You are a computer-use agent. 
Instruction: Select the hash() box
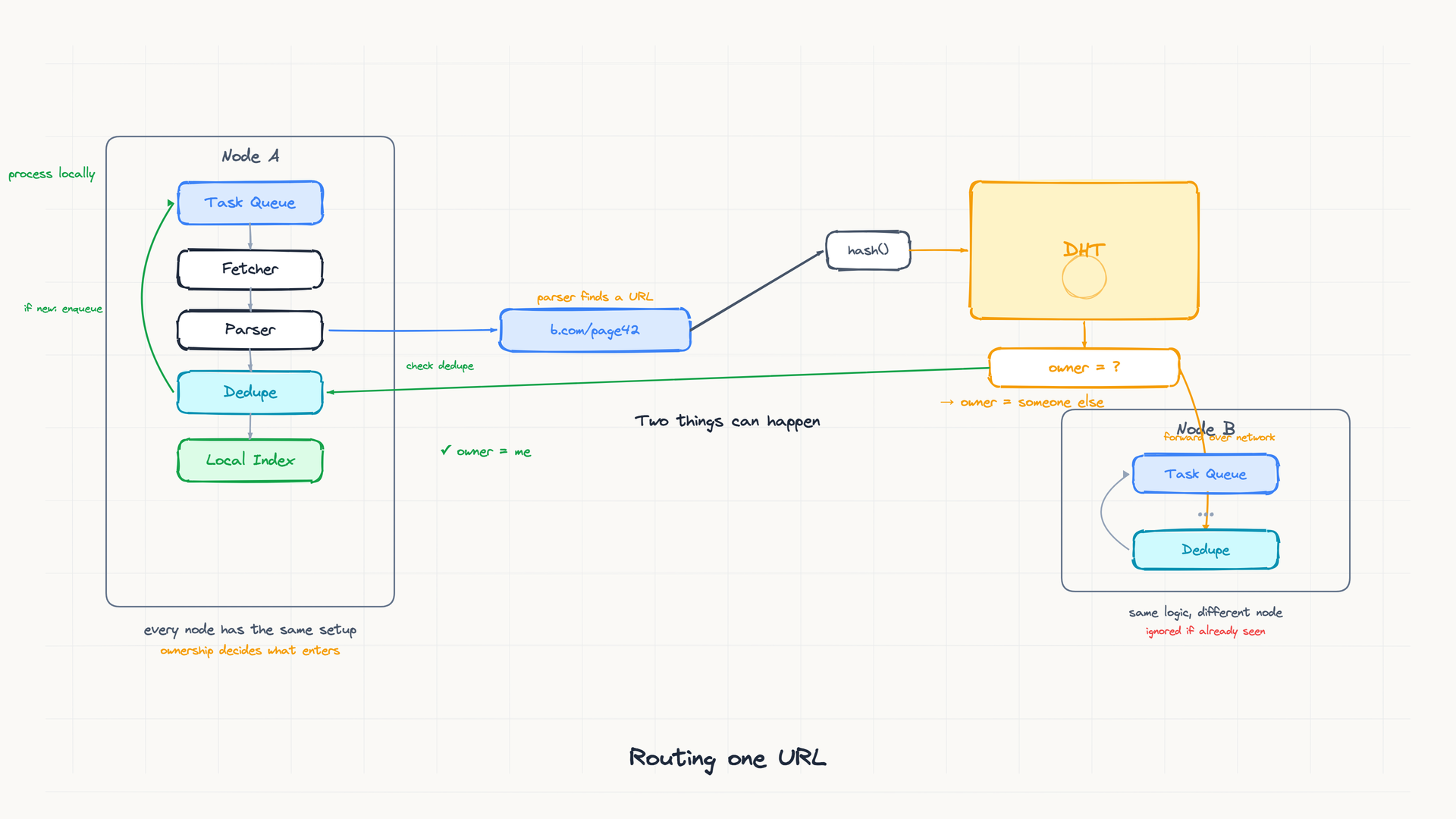tap(868, 250)
